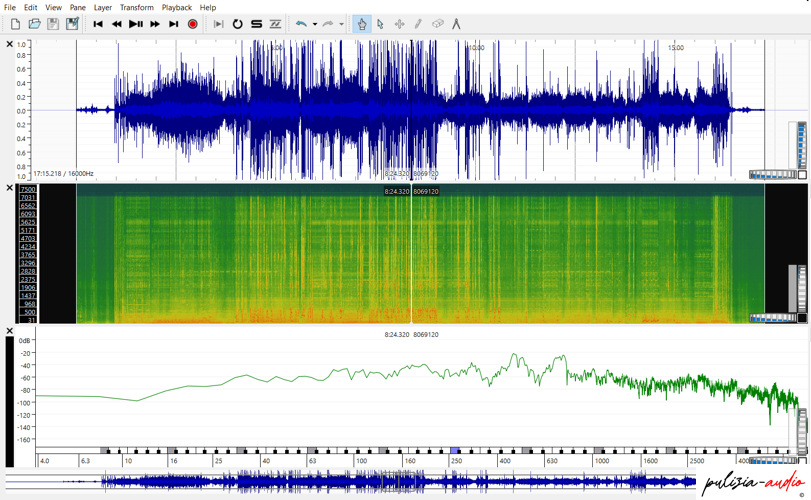Viewport: 811px width, 500px height.
Task: Click the playhead line in the waveform pane
Action: (411, 110)
